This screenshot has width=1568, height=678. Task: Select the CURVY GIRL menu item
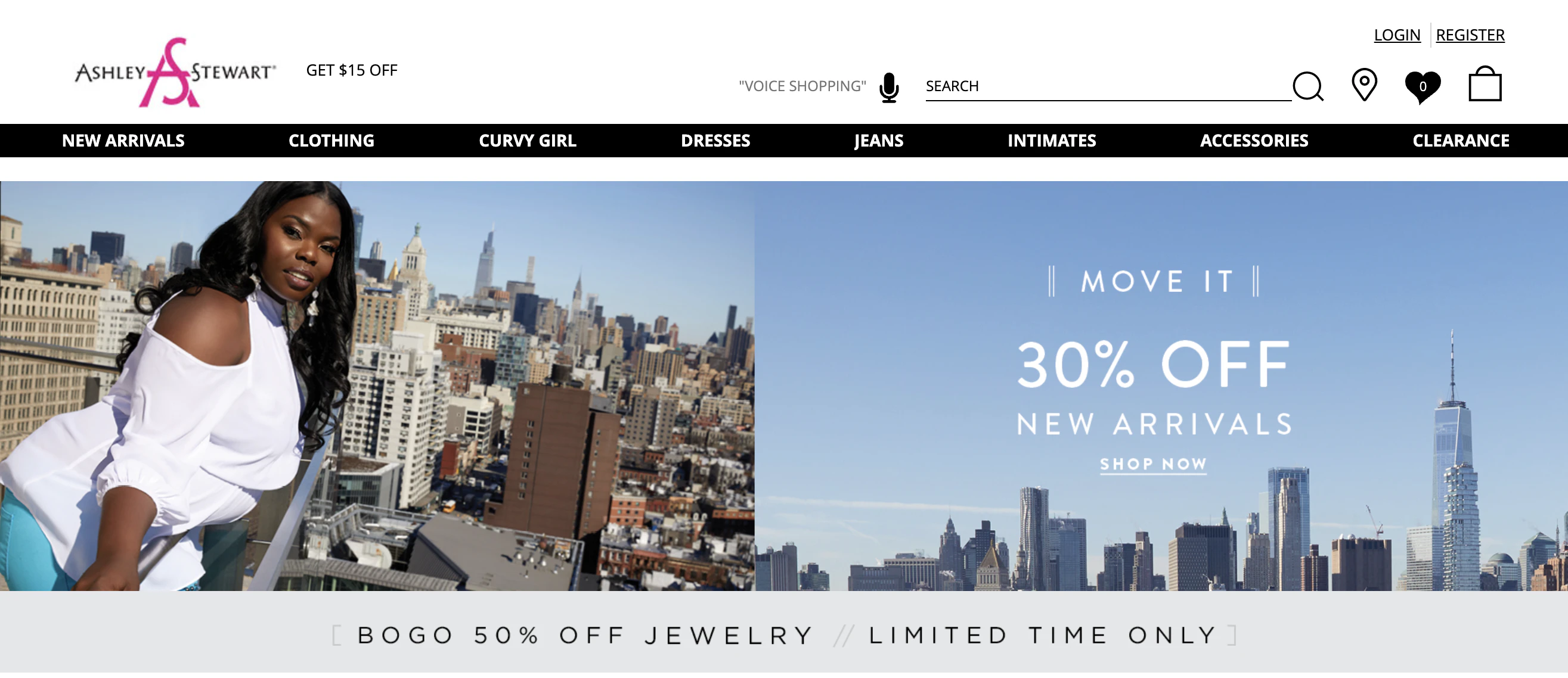click(x=527, y=141)
